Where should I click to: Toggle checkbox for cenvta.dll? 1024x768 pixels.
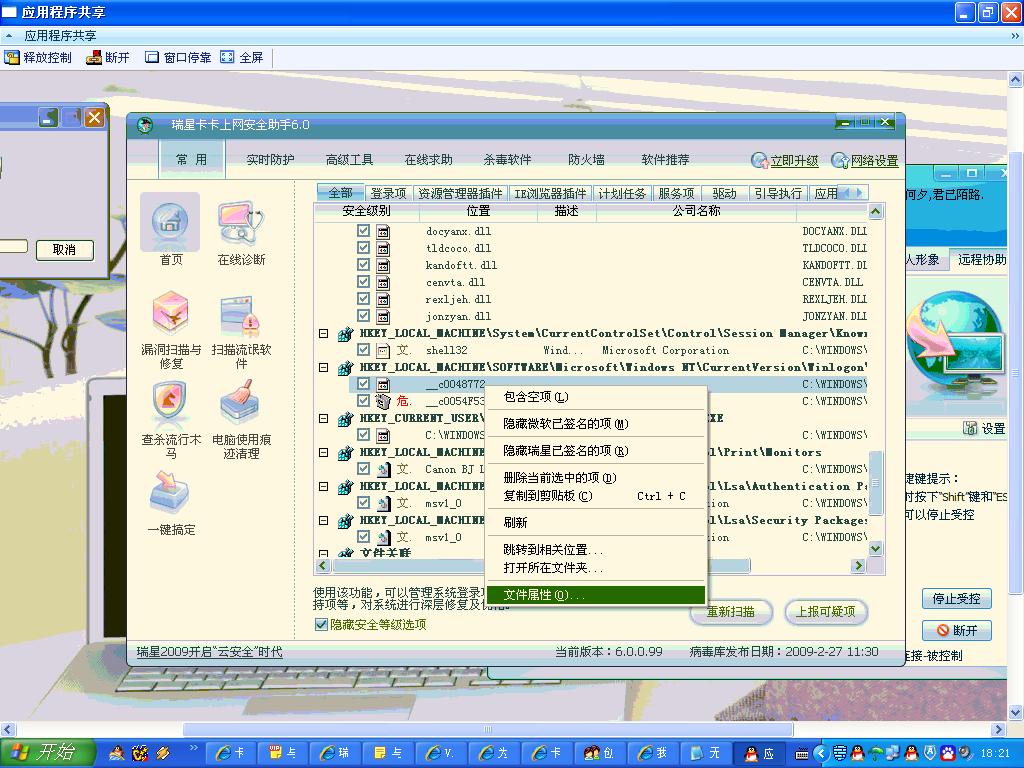tap(363, 281)
